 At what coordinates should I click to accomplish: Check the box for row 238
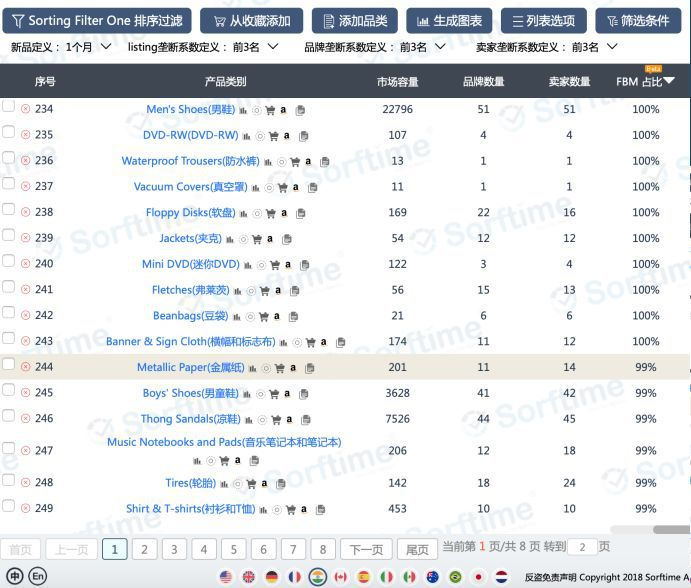pyautogui.click(x=8, y=209)
